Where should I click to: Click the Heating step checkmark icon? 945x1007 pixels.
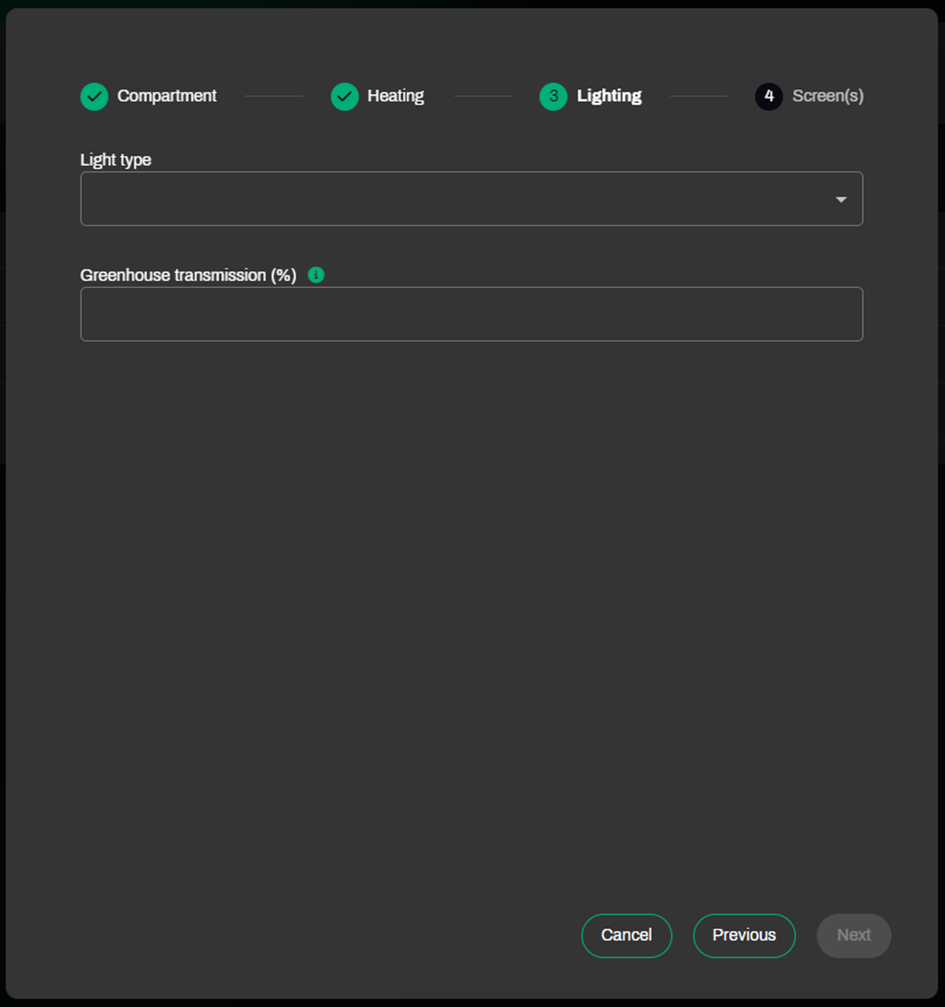[x=345, y=96]
